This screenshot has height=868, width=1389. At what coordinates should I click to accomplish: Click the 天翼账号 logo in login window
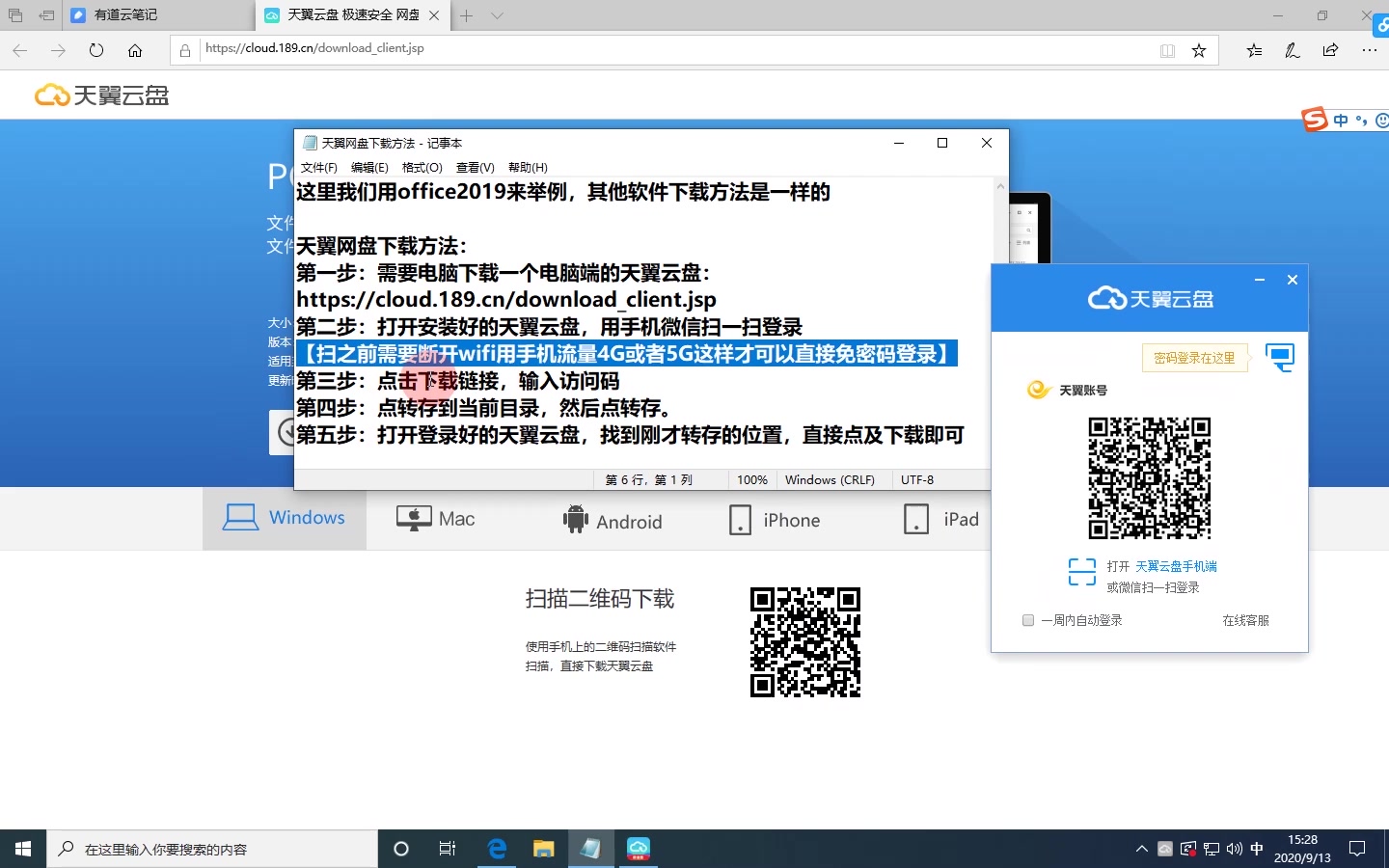(1067, 390)
